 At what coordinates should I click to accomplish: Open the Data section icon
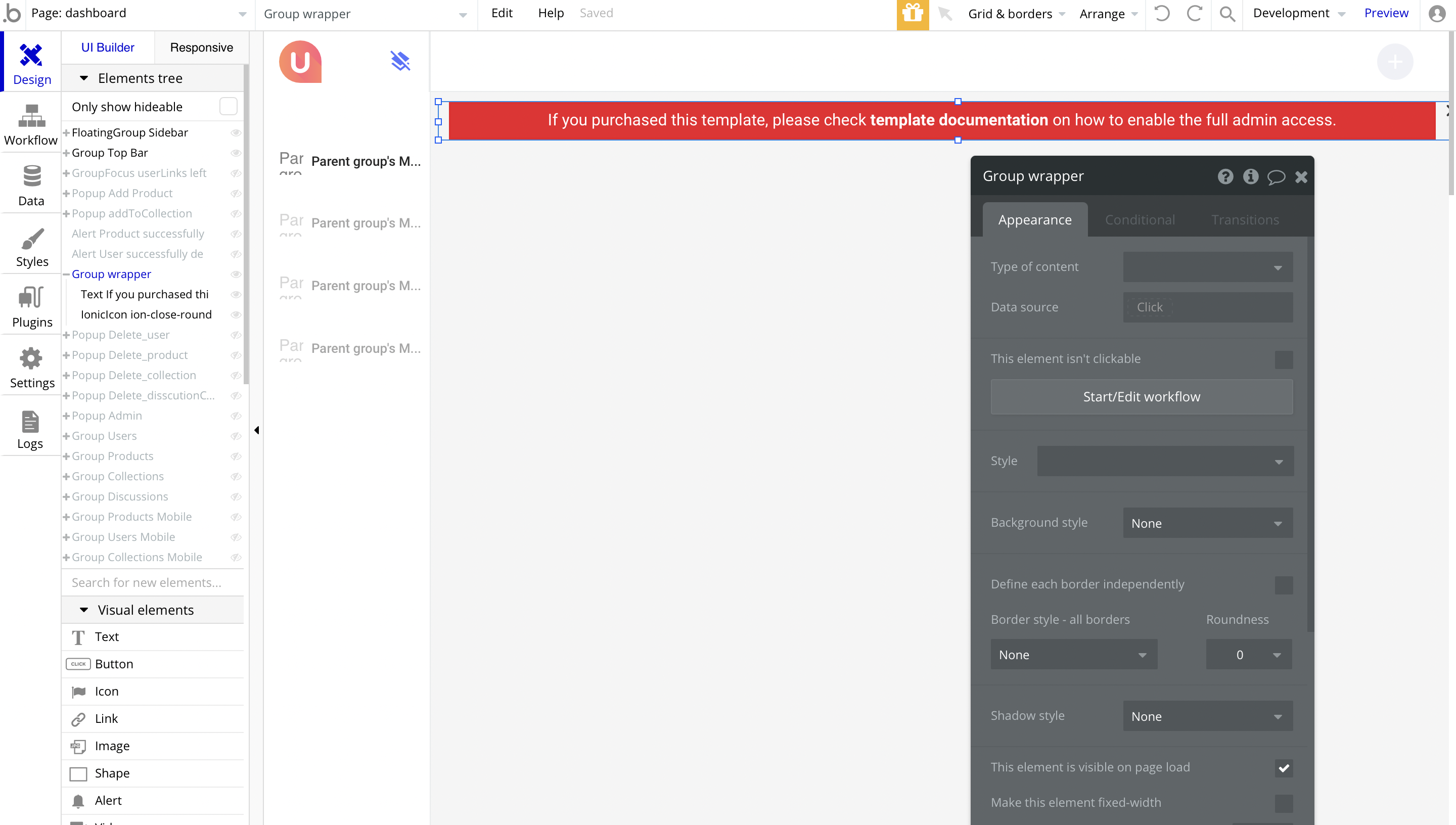(31, 176)
